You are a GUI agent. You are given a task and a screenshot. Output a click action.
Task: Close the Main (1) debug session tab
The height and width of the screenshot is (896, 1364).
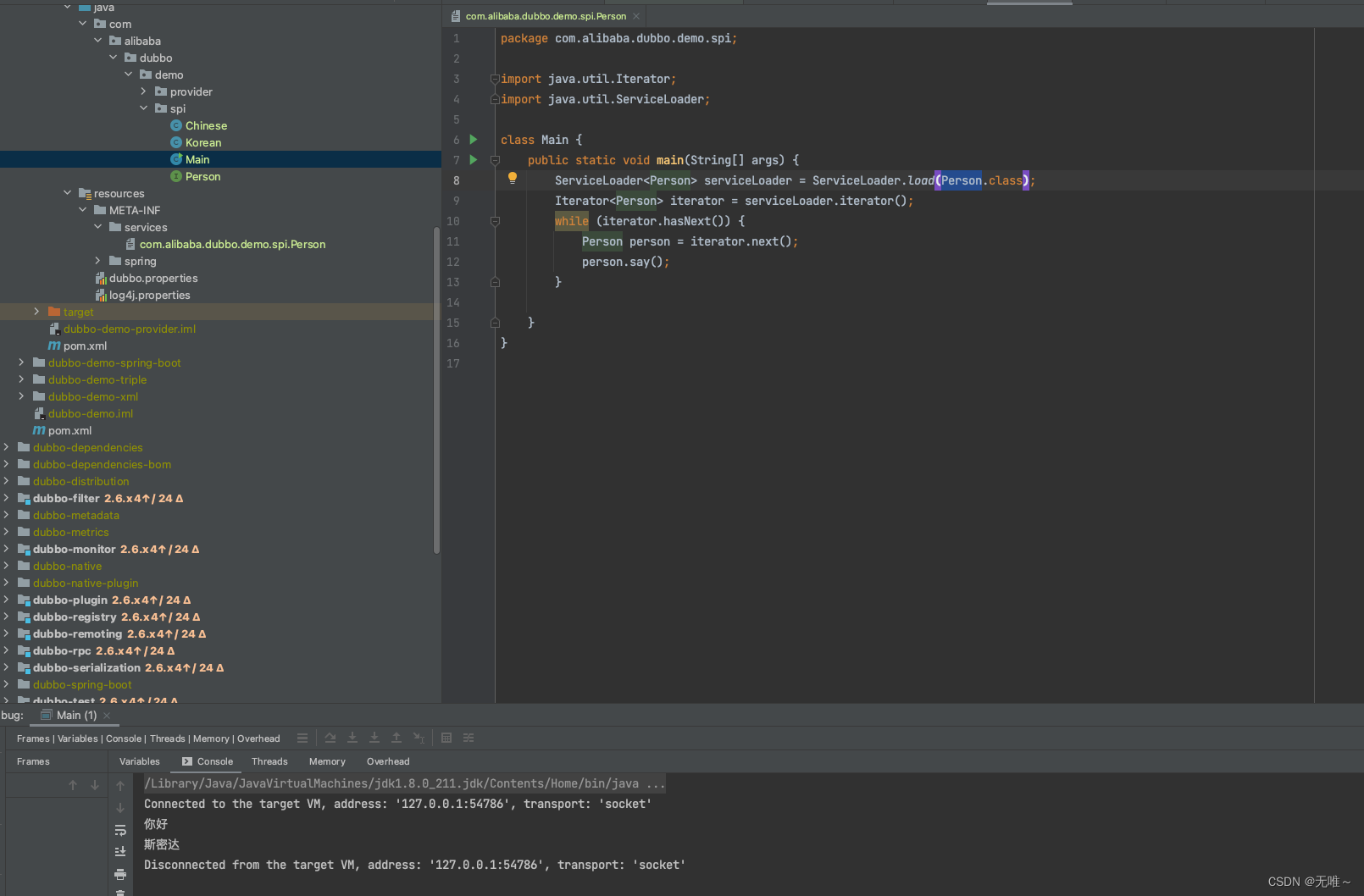pyautogui.click(x=107, y=716)
